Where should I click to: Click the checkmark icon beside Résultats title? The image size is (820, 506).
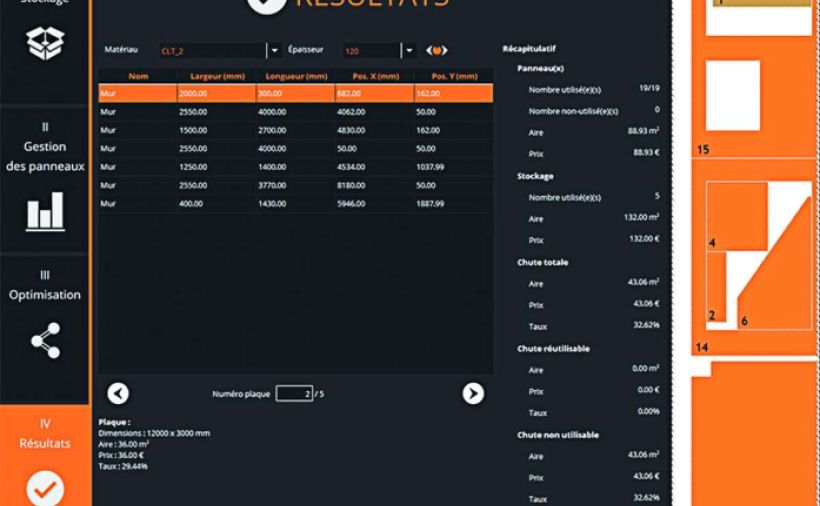(266, 5)
